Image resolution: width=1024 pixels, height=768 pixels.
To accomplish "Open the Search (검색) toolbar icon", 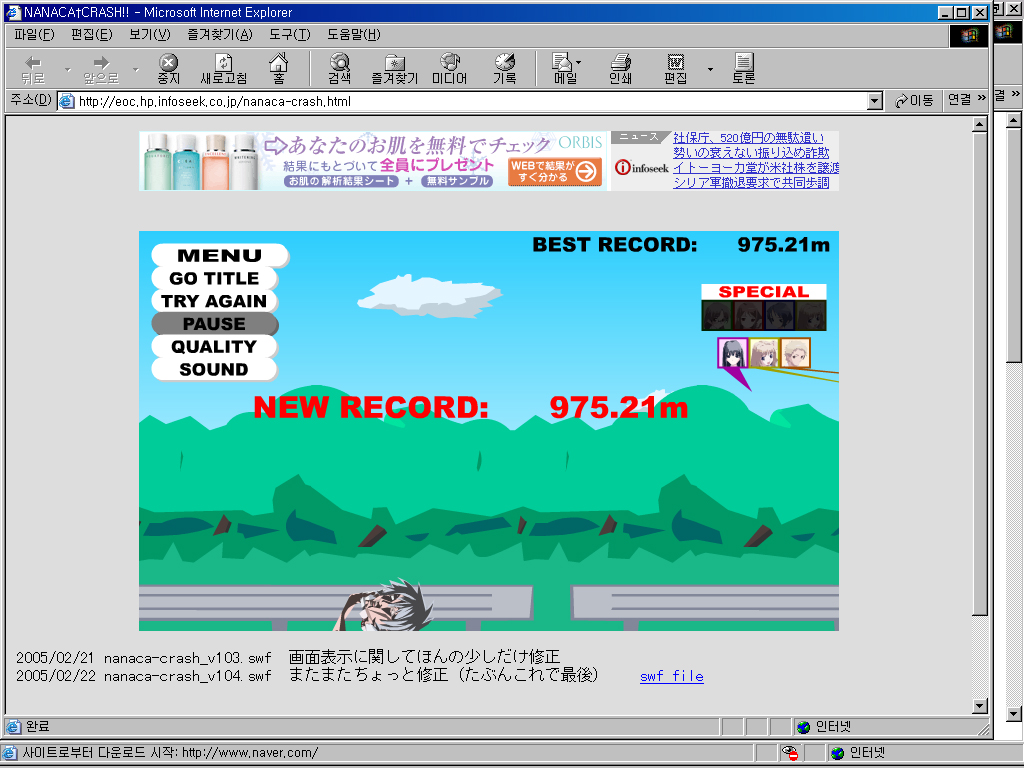I will tap(339, 68).
